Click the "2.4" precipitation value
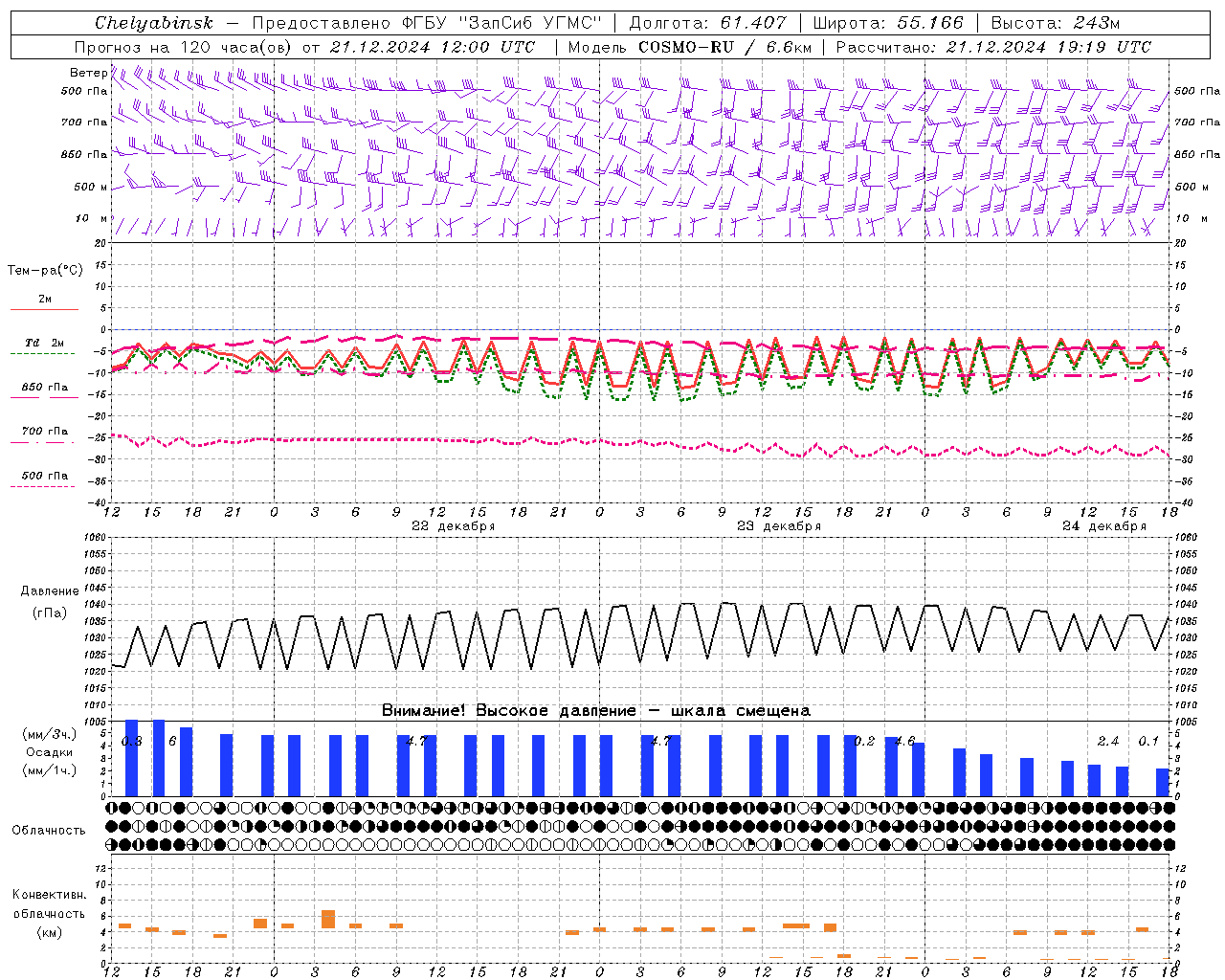 [x=1108, y=742]
